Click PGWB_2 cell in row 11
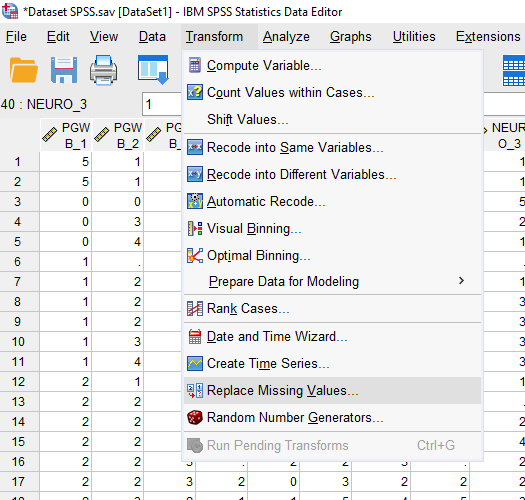Image resolution: width=525 pixels, height=500 pixels. click(x=118, y=362)
